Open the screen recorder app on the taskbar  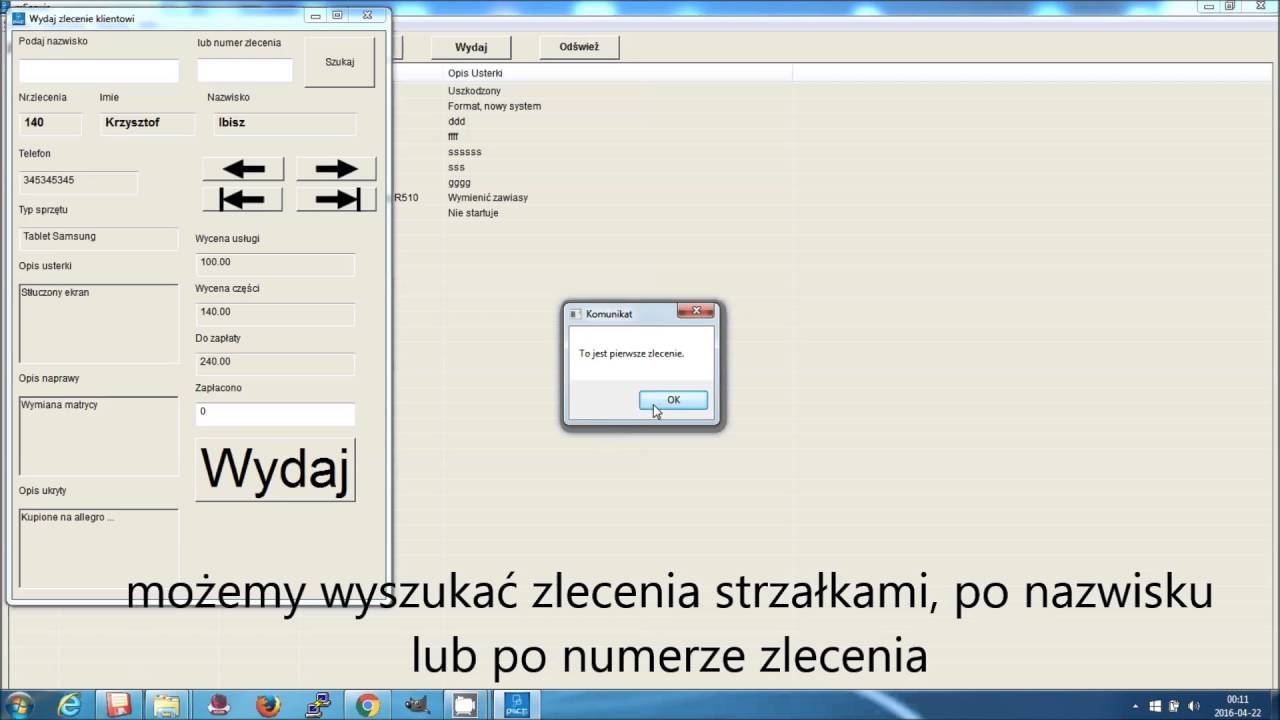pos(465,705)
